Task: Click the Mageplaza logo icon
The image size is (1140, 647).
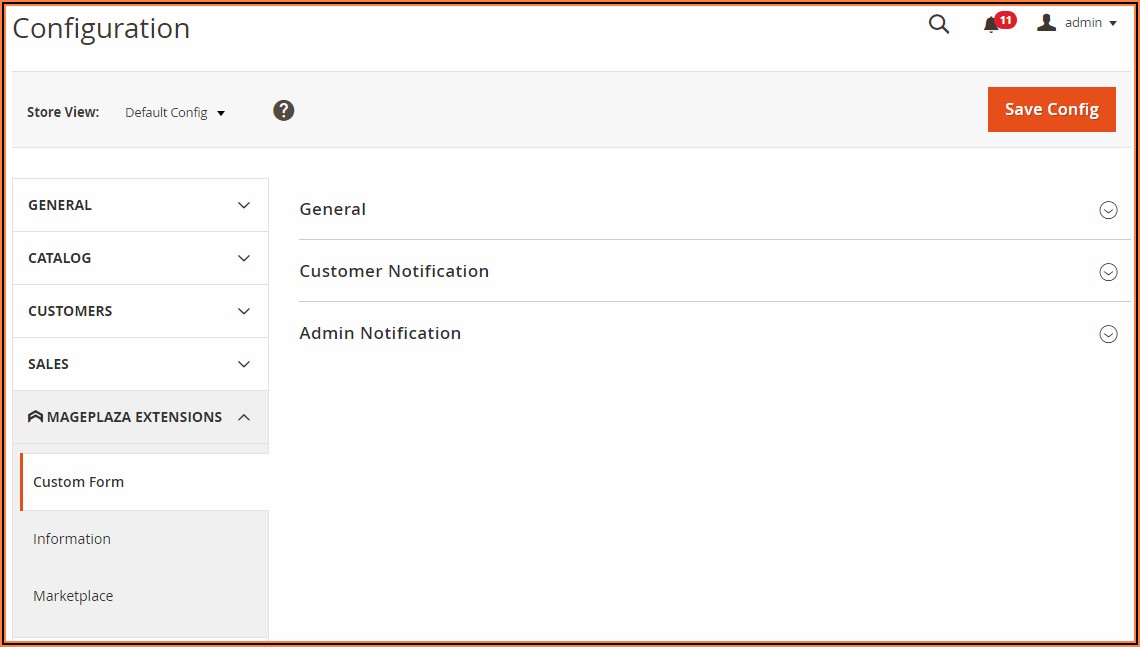Action: click(x=36, y=417)
